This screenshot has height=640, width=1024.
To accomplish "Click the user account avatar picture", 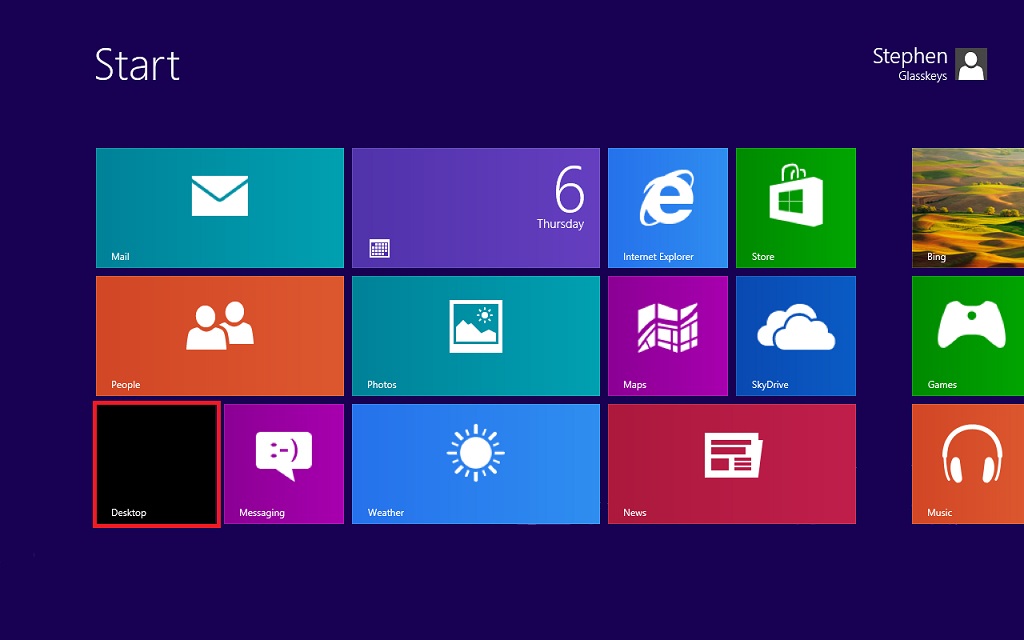I will [x=971, y=64].
